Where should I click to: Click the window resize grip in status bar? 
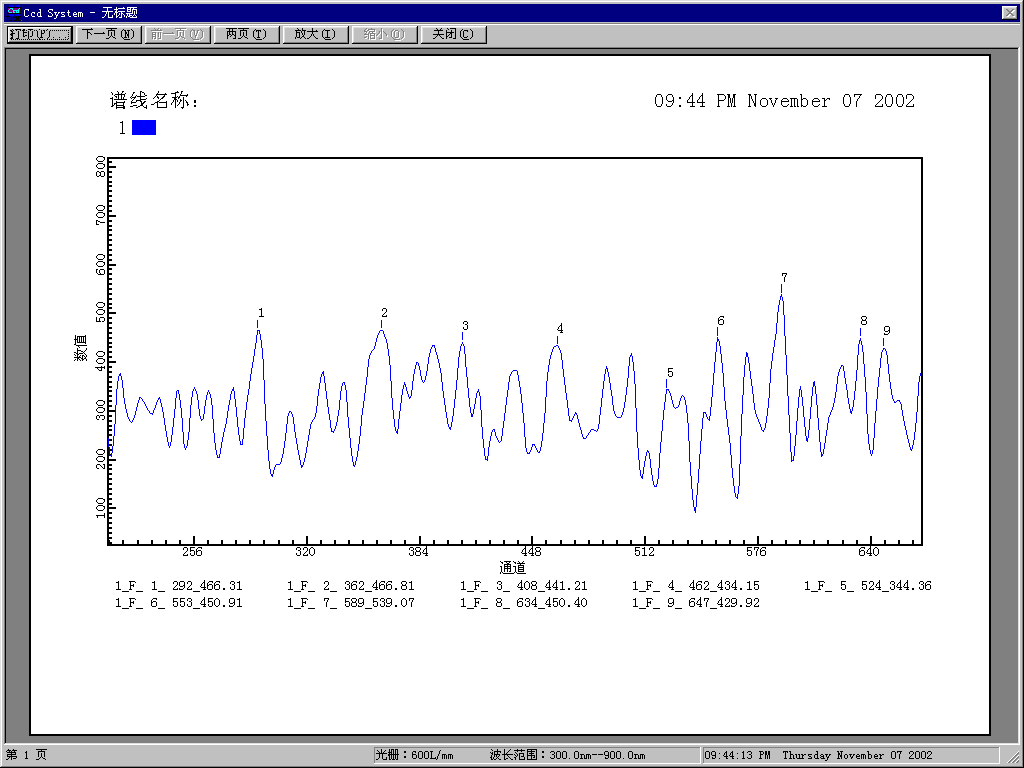(x=1012, y=756)
